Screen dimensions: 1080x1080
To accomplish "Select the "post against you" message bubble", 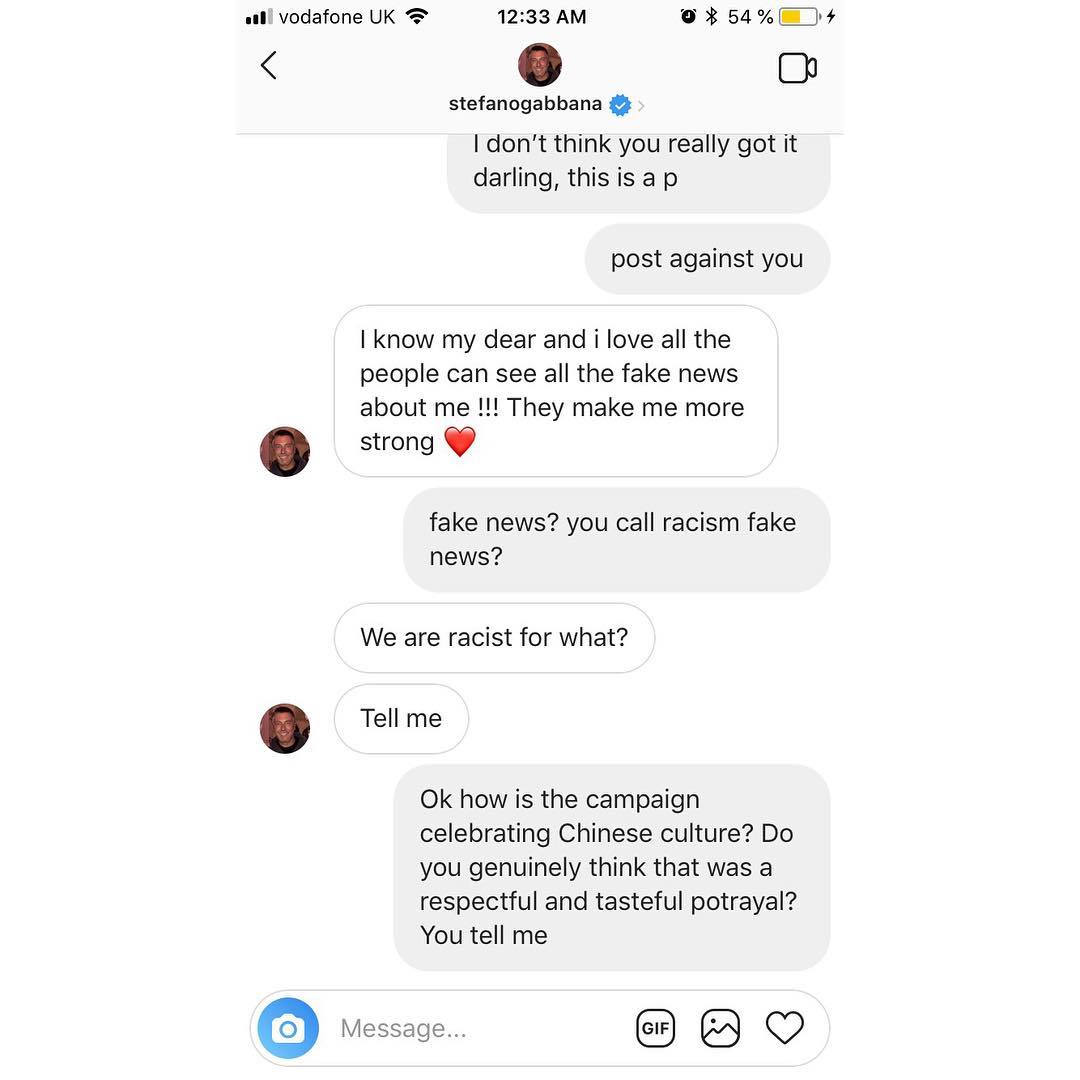I will [707, 259].
